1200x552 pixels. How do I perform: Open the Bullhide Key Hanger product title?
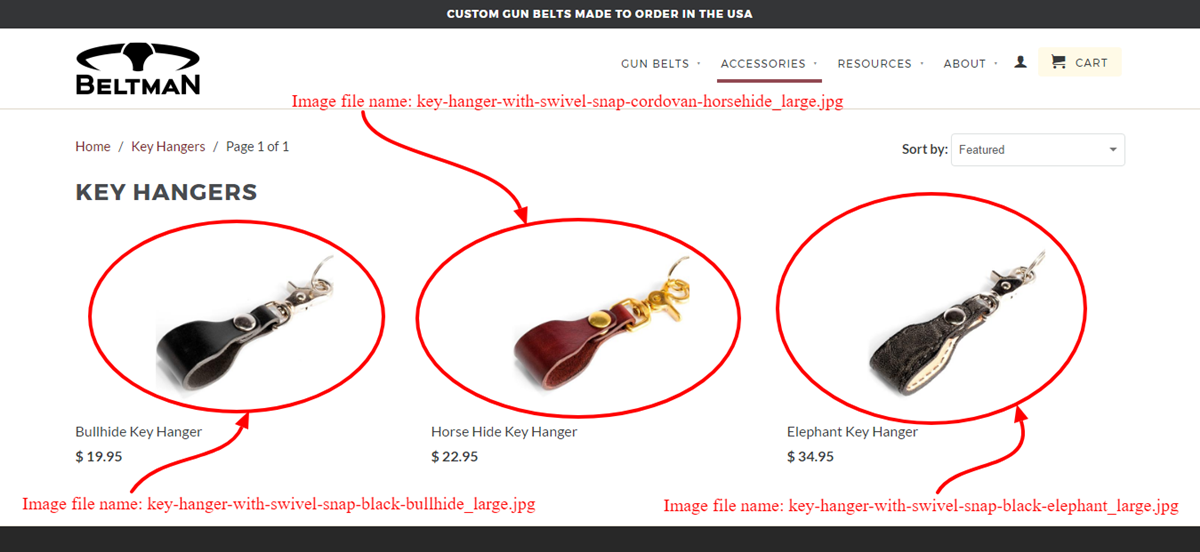click(x=139, y=432)
